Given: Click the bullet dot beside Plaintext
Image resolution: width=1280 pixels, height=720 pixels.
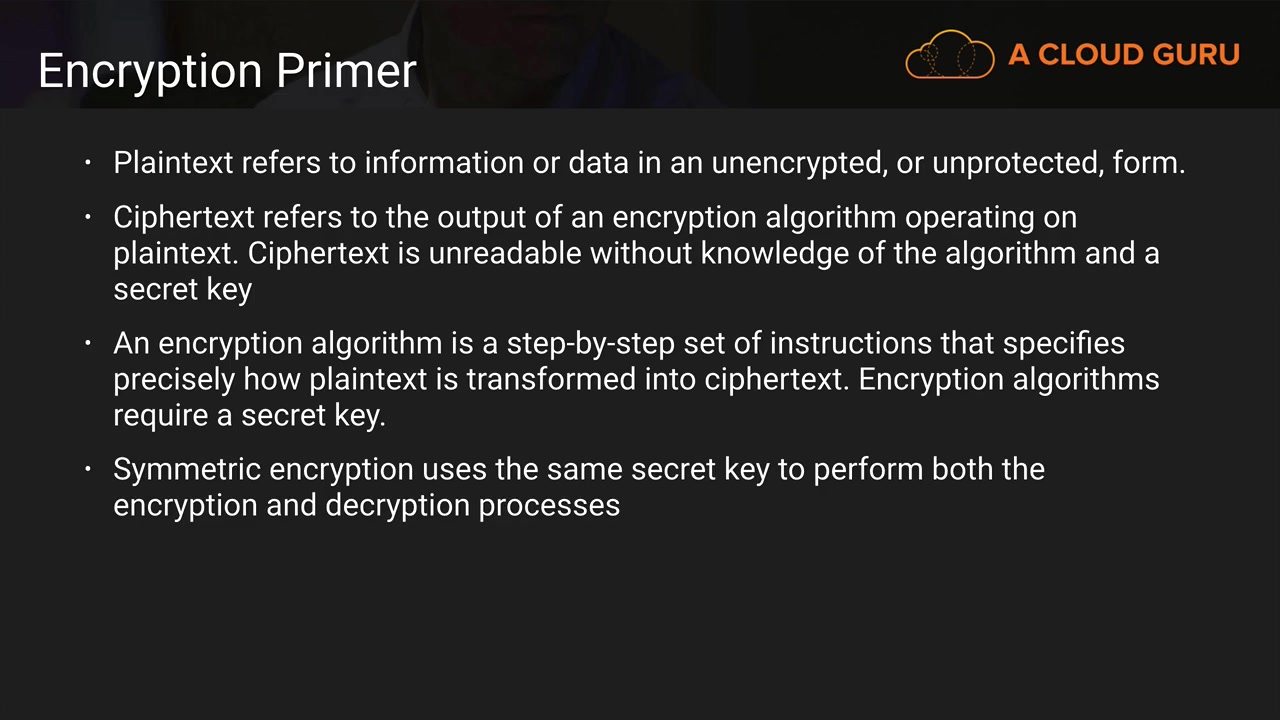Looking at the screenshot, I should click(x=88, y=162).
